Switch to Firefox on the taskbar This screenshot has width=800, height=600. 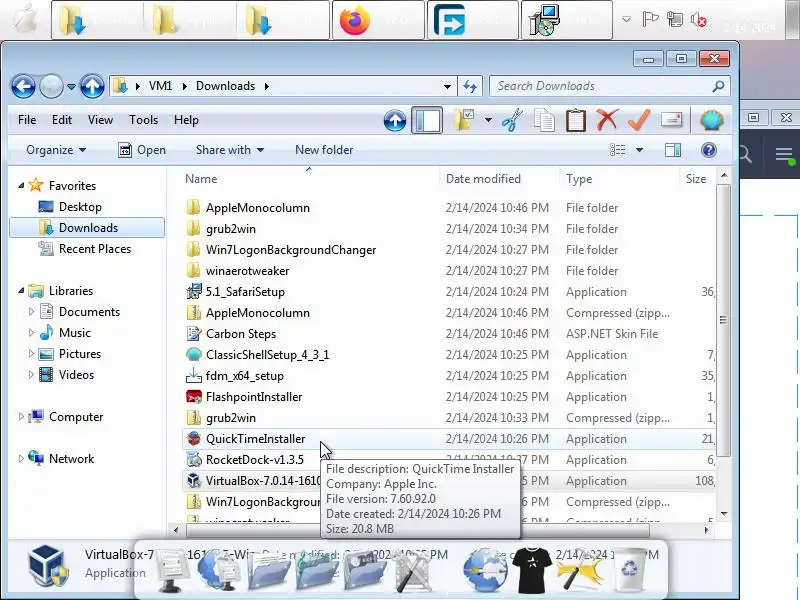coord(379,20)
